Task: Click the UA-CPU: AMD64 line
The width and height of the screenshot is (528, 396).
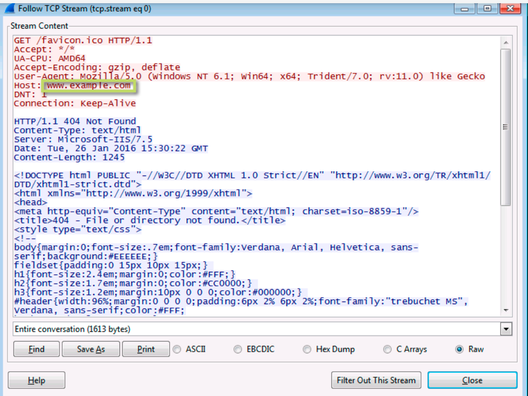Action: pos(50,58)
